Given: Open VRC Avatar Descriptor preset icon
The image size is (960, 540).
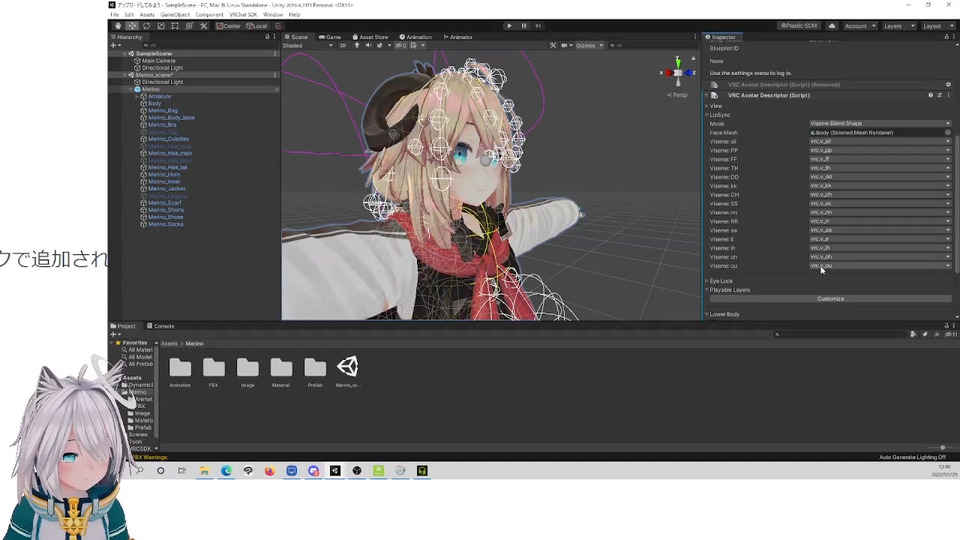Looking at the screenshot, I should [x=939, y=96].
